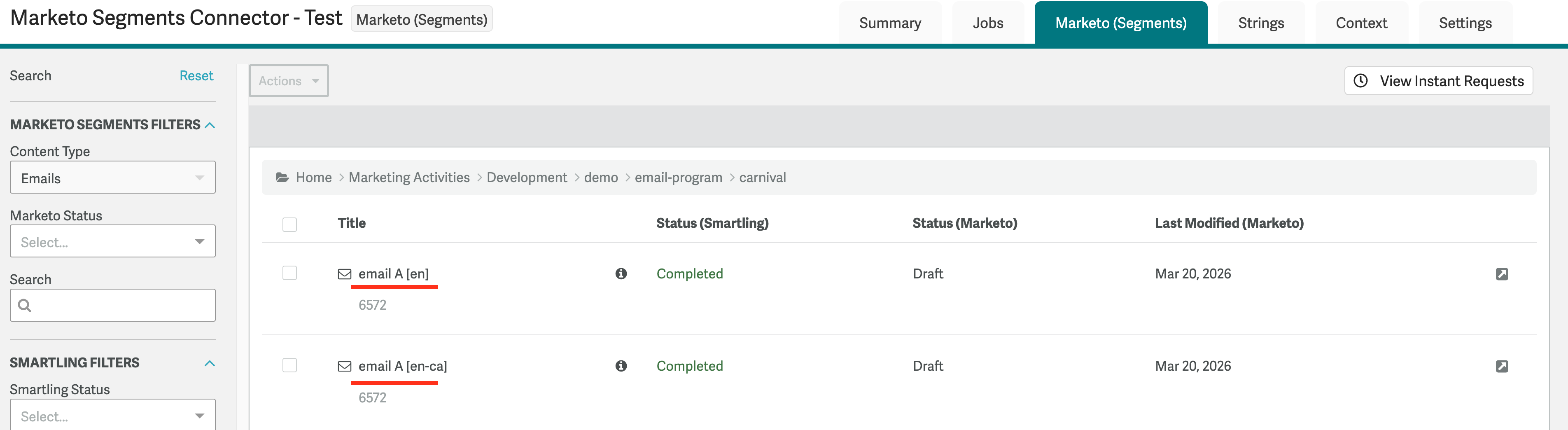1568x430 pixels.
Task: Tick the select-all checkbox in table header
Action: pos(290,224)
